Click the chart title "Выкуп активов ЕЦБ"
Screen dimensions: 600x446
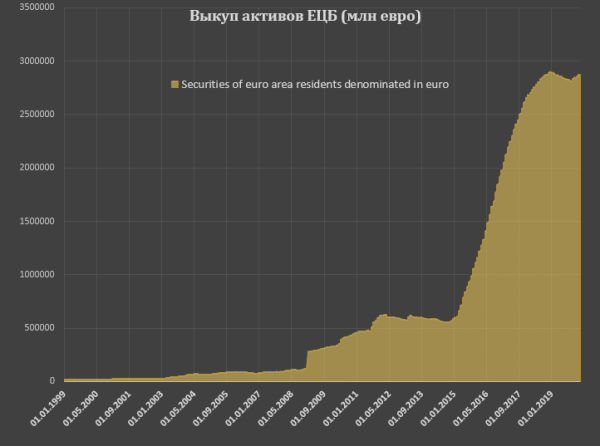pos(292,17)
